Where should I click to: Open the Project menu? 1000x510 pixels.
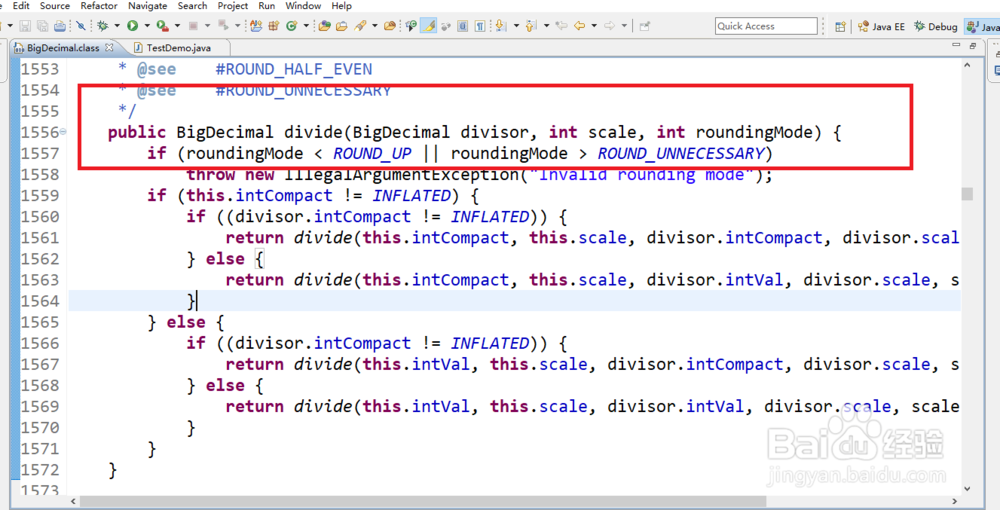[x=233, y=6]
